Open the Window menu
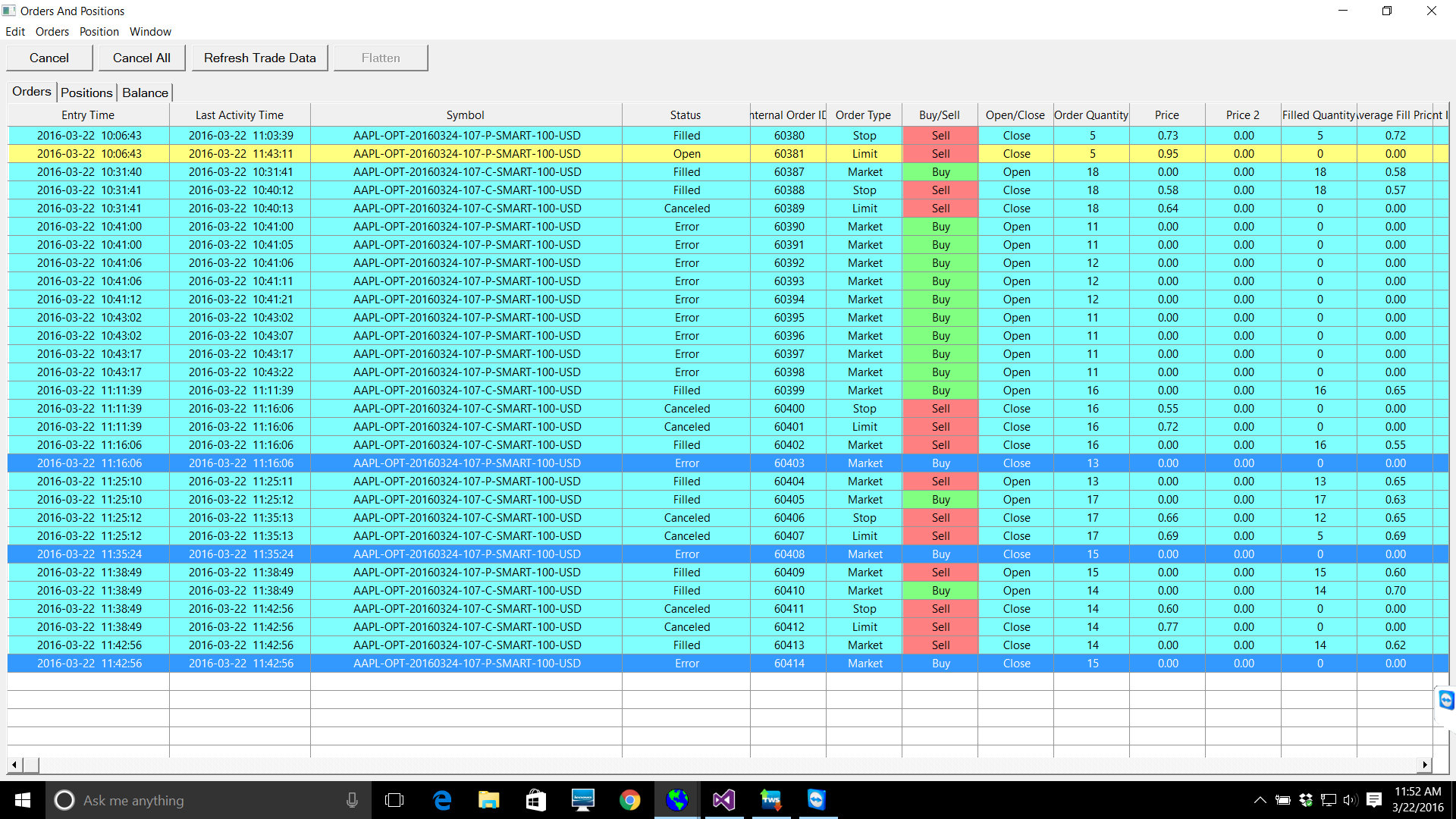 click(150, 32)
